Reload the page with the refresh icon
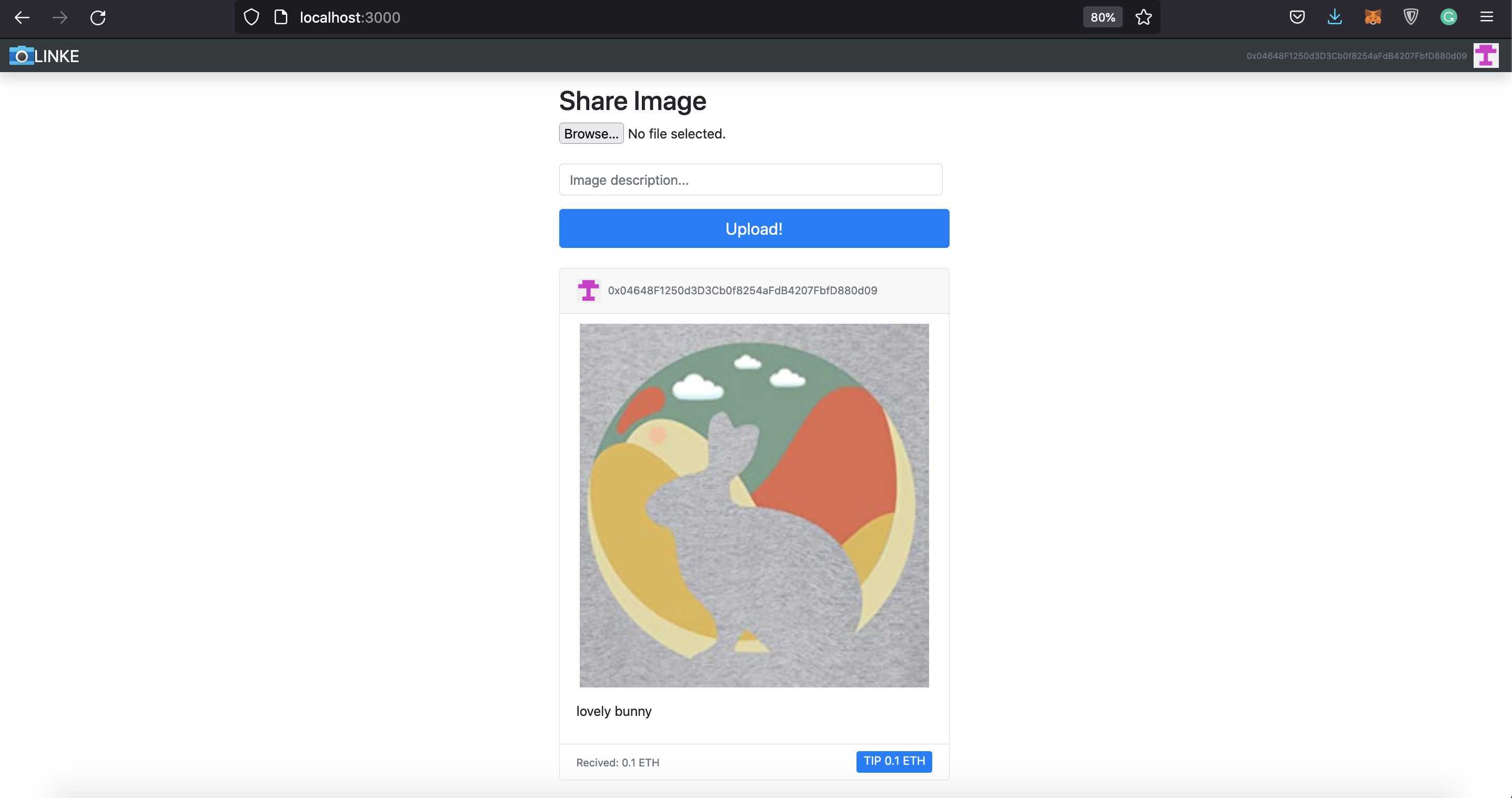 click(98, 17)
